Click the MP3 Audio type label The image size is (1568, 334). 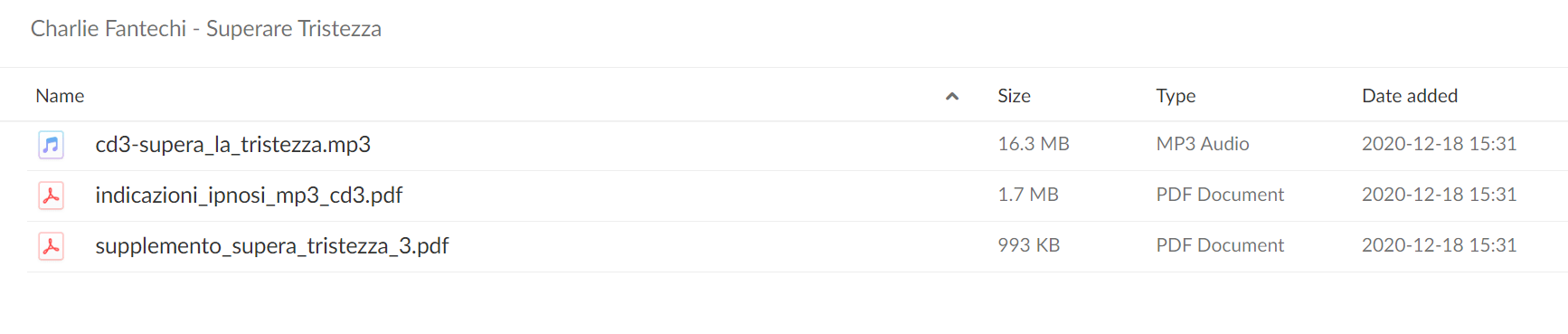(x=1203, y=144)
